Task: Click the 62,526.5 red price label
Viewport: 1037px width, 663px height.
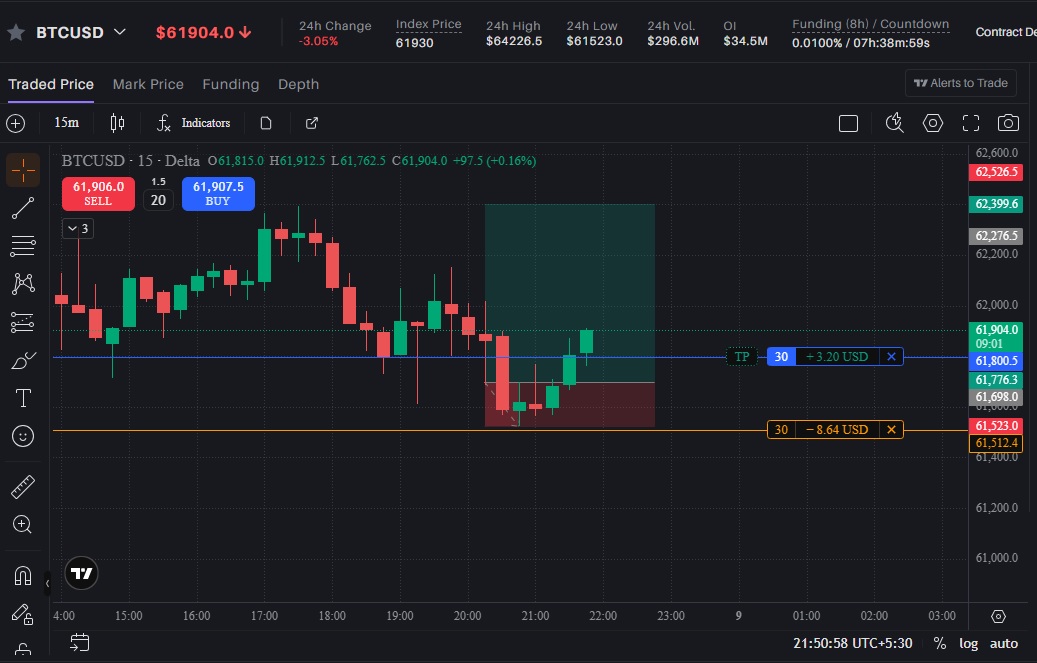Action: click(x=996, y=172)
